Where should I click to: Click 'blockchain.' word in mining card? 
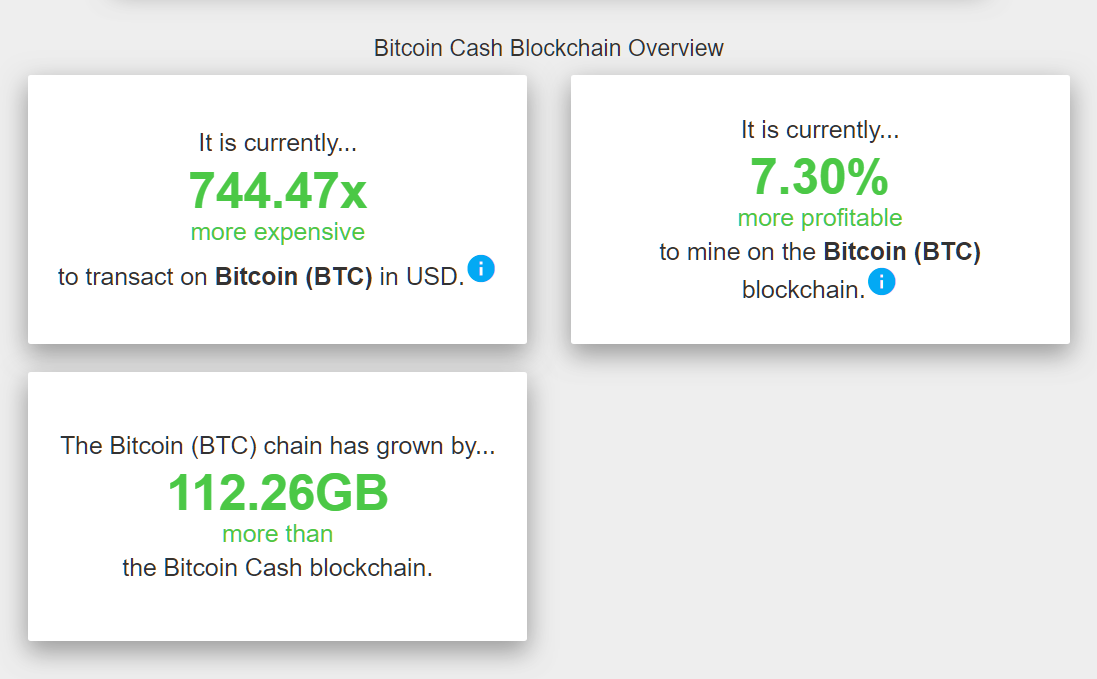(803, 290)
